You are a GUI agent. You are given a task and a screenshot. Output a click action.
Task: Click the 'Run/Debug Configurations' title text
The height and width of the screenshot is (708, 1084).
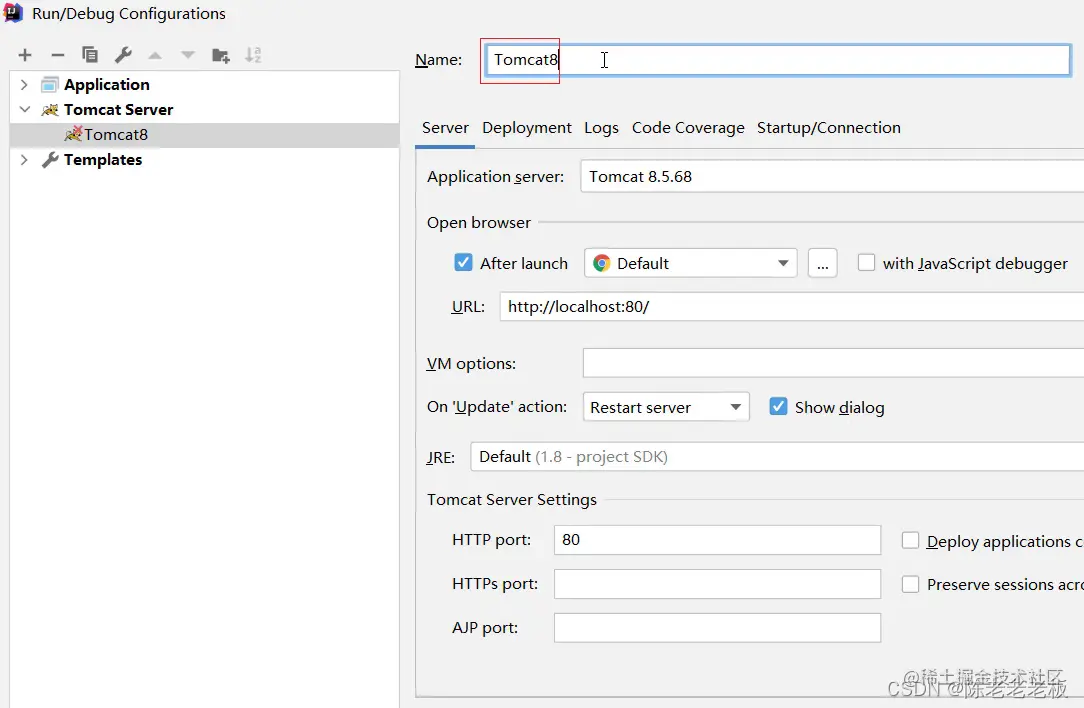(129, 14)
